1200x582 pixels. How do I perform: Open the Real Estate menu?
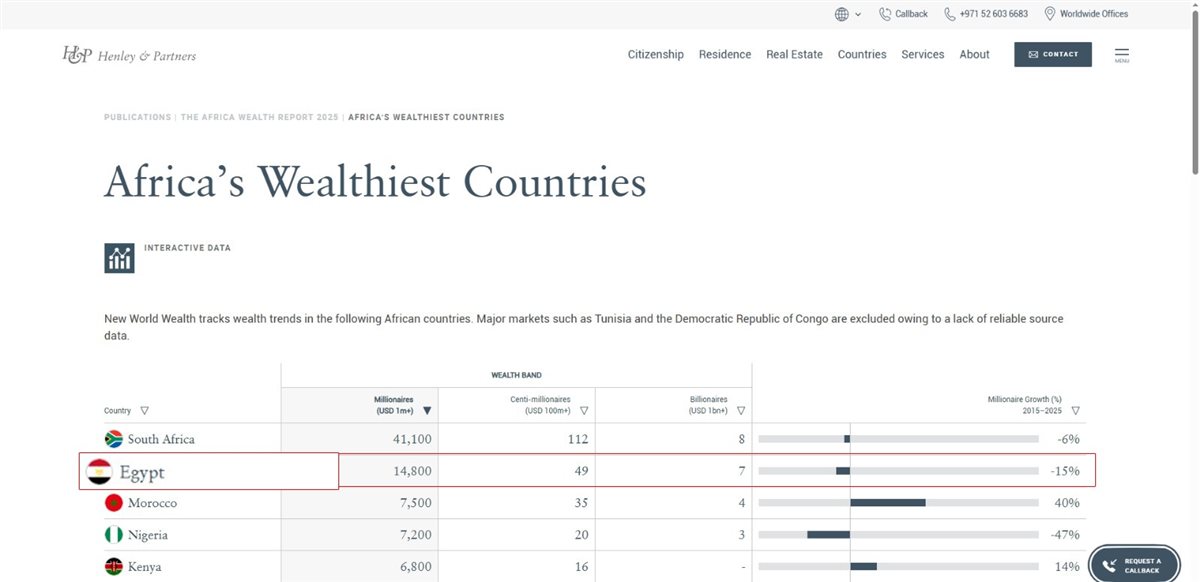(794, 55)
